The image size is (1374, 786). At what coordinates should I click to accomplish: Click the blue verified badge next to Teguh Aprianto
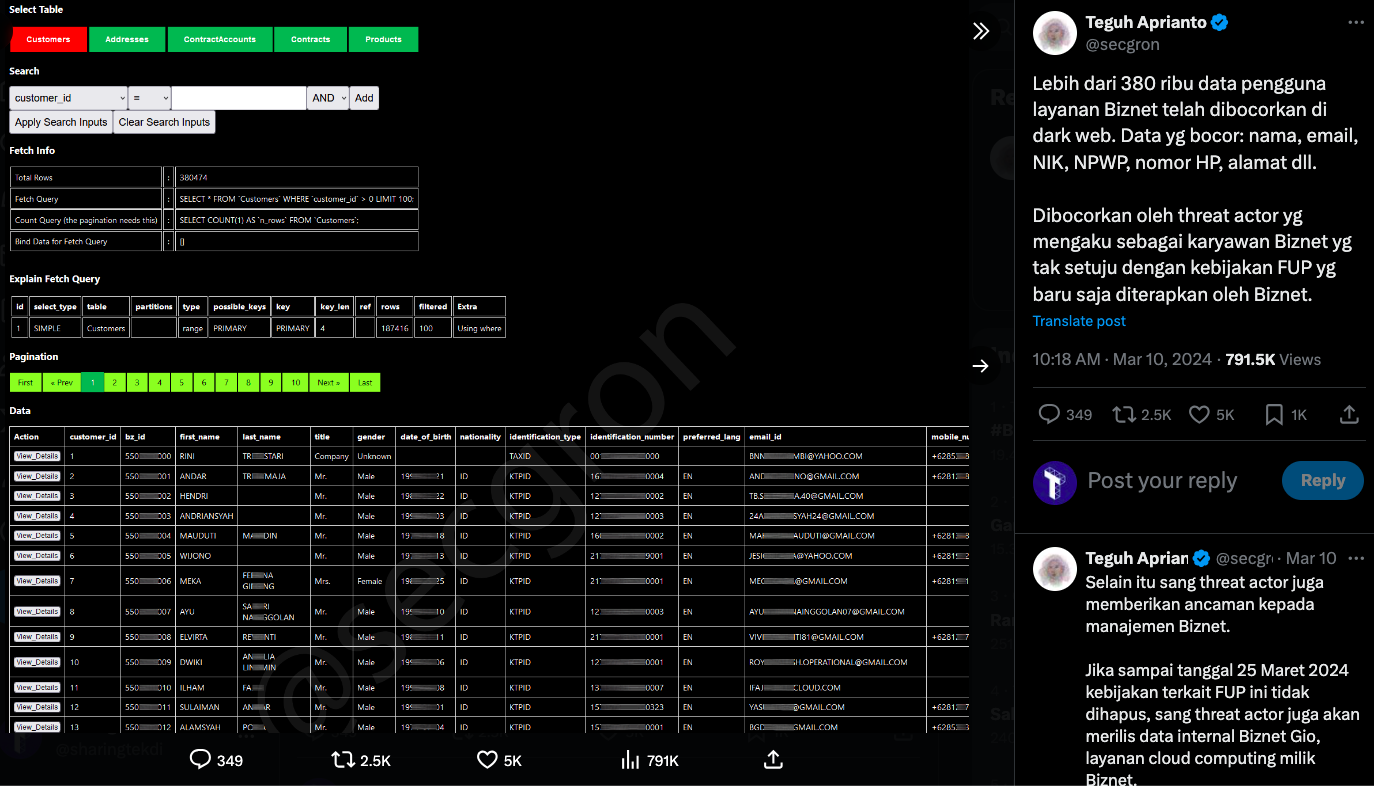1219,22
